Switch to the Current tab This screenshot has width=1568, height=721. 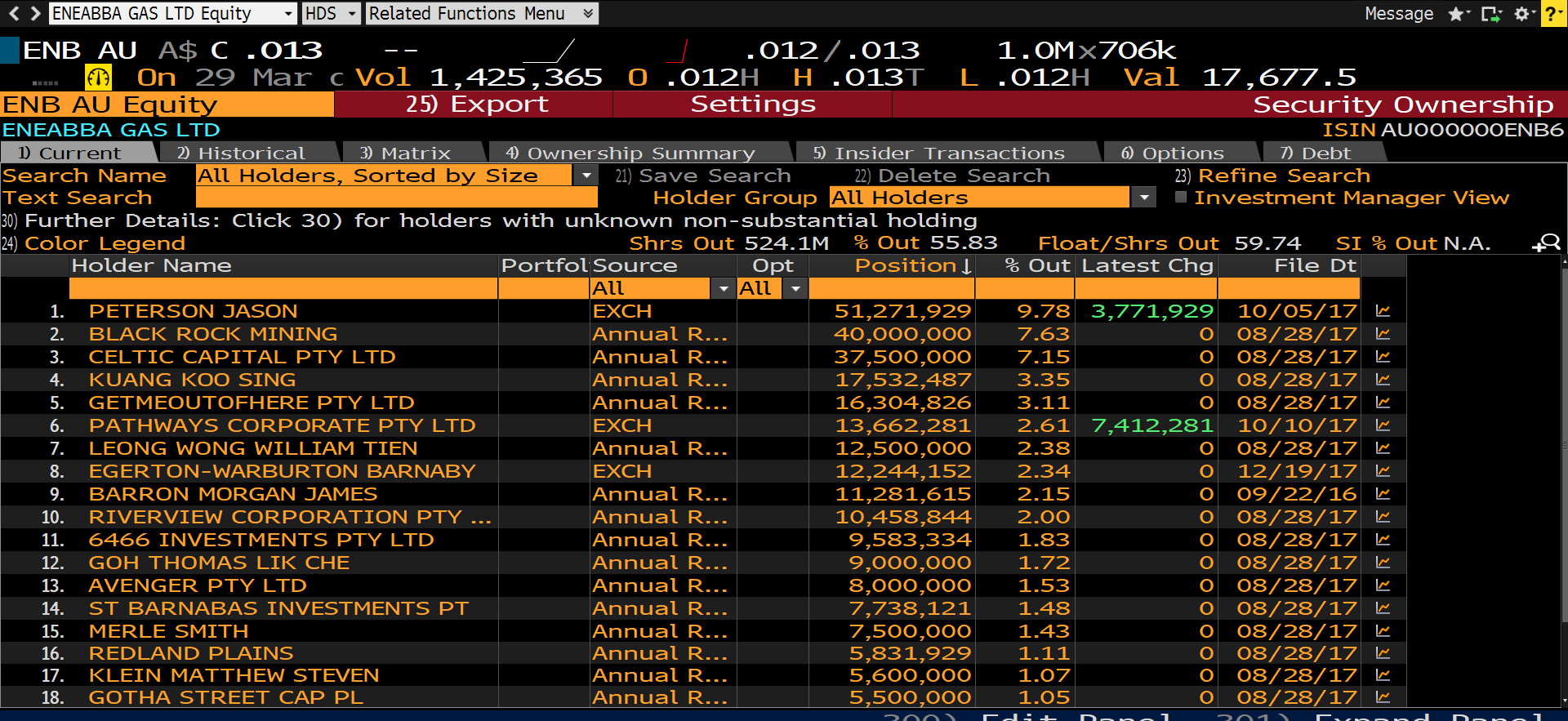coord(78,153)
